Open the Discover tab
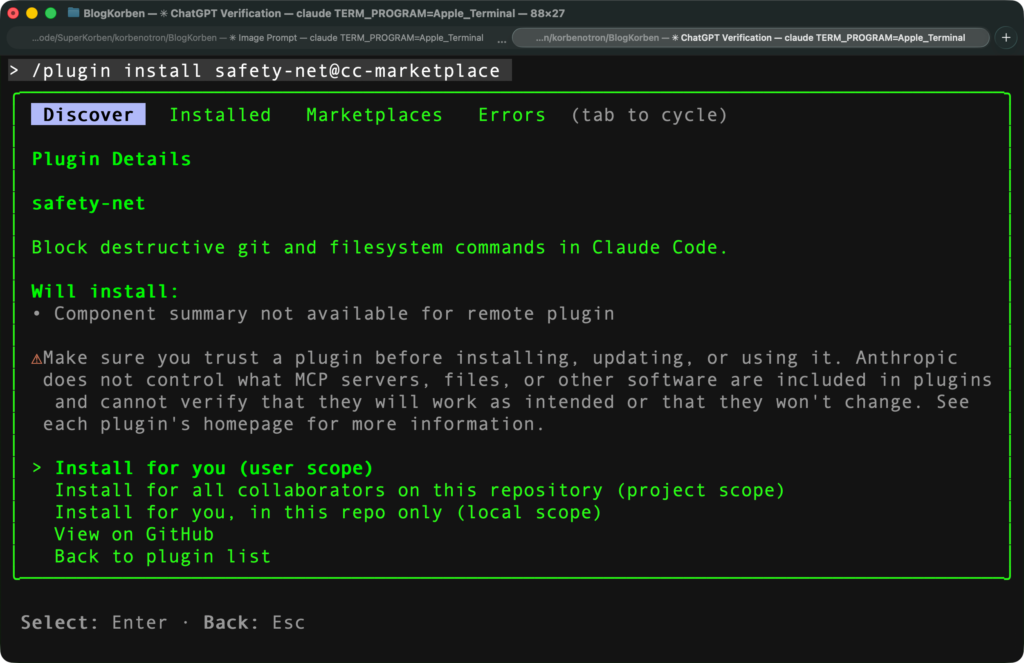This screenshot has width=1024, height=663. pyautogui.click(x=88, y=115)
